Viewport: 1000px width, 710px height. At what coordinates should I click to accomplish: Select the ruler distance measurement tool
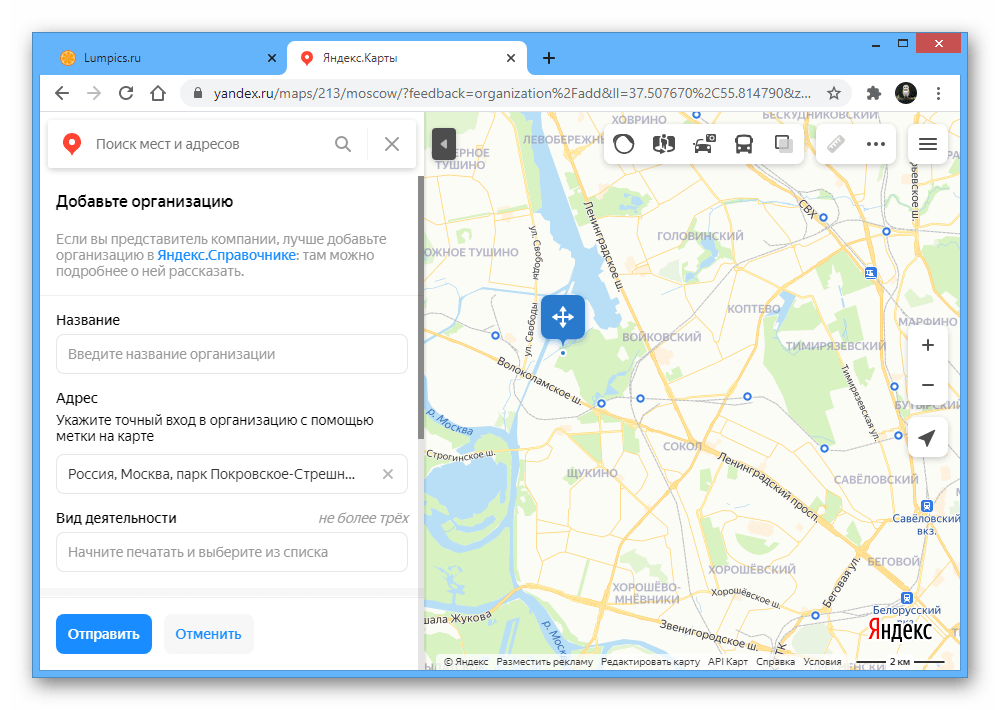click(837, 144)
